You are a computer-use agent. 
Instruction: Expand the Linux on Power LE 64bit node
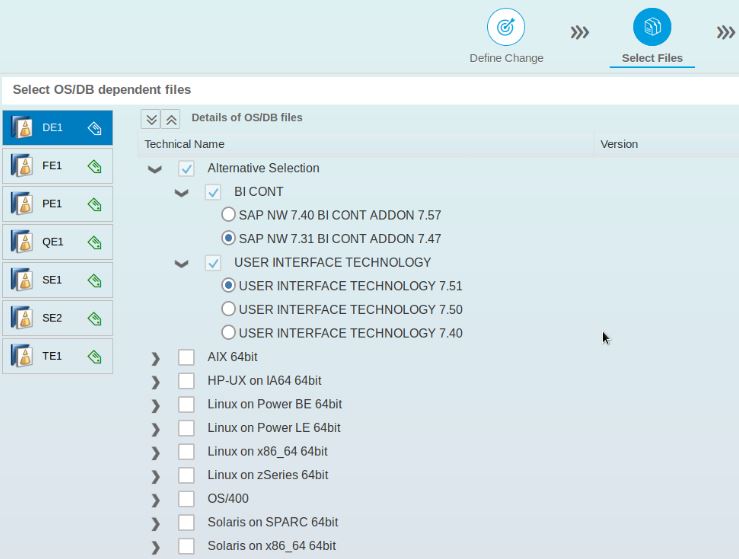(156, 429)
